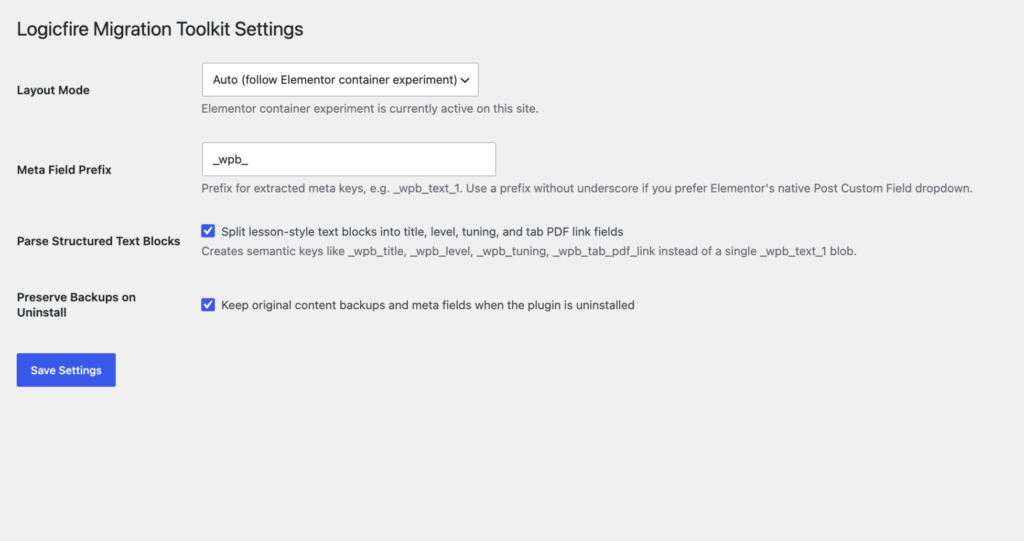
Task: Uncheck Split lesson-style text blocks checkbox
Action: (x=208, y=231)
